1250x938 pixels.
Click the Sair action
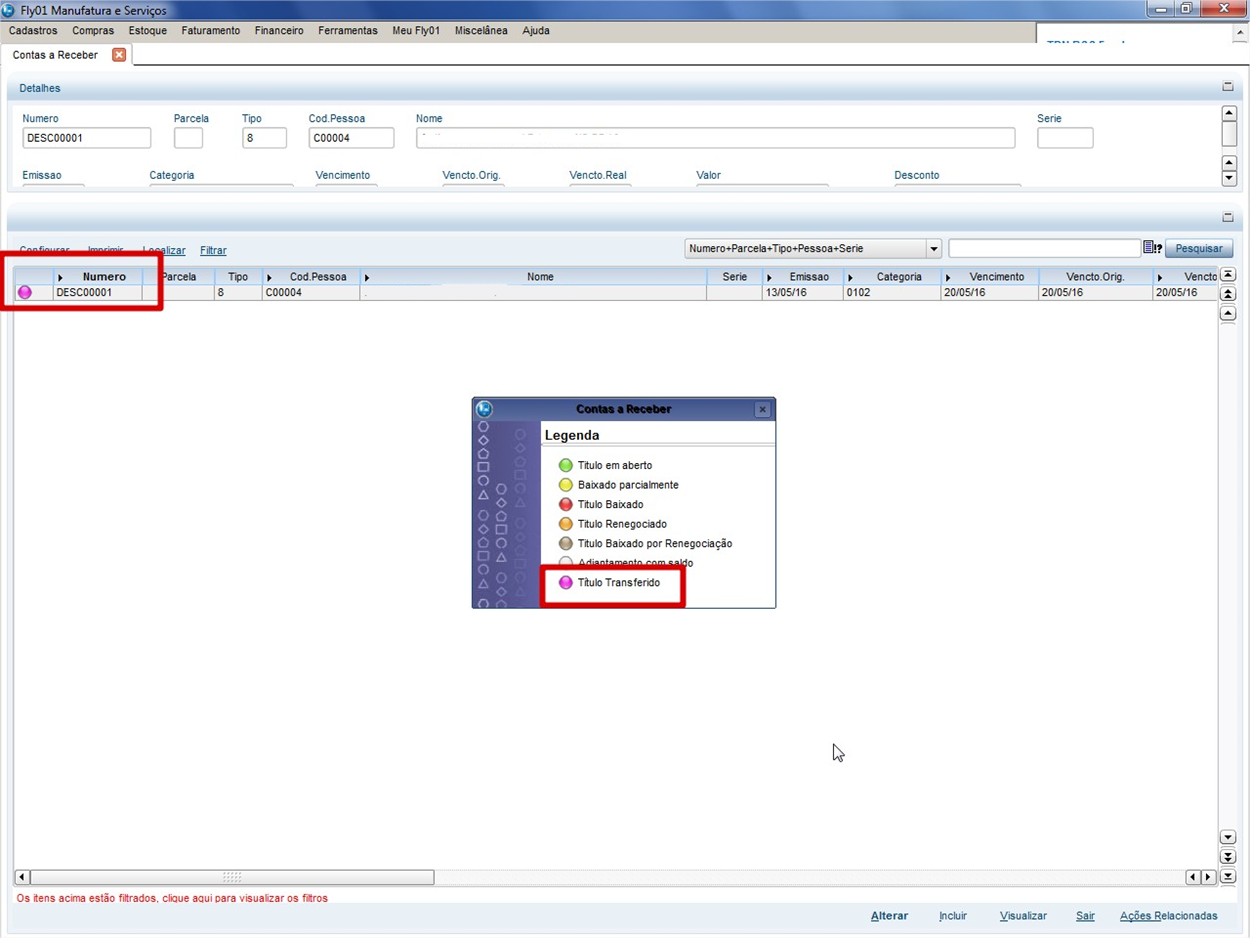point(1085,916)
